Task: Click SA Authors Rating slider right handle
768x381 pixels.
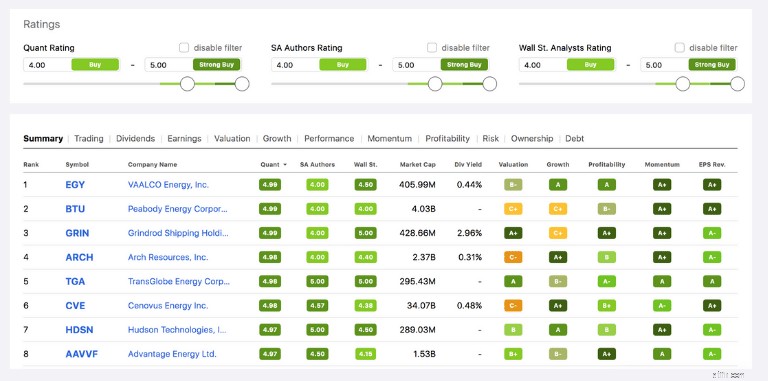Action: pos(490,84)
